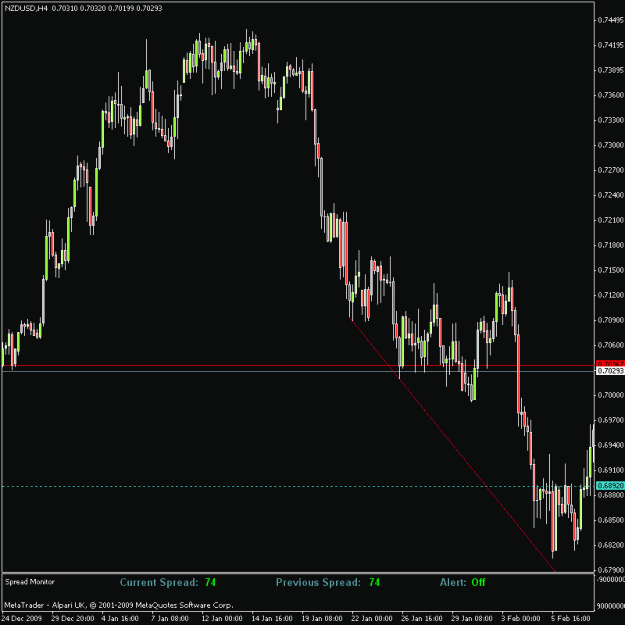Click the 0.70900 price axis label
This screenshot has height=625, width=625.
click(x=610, y=320)
